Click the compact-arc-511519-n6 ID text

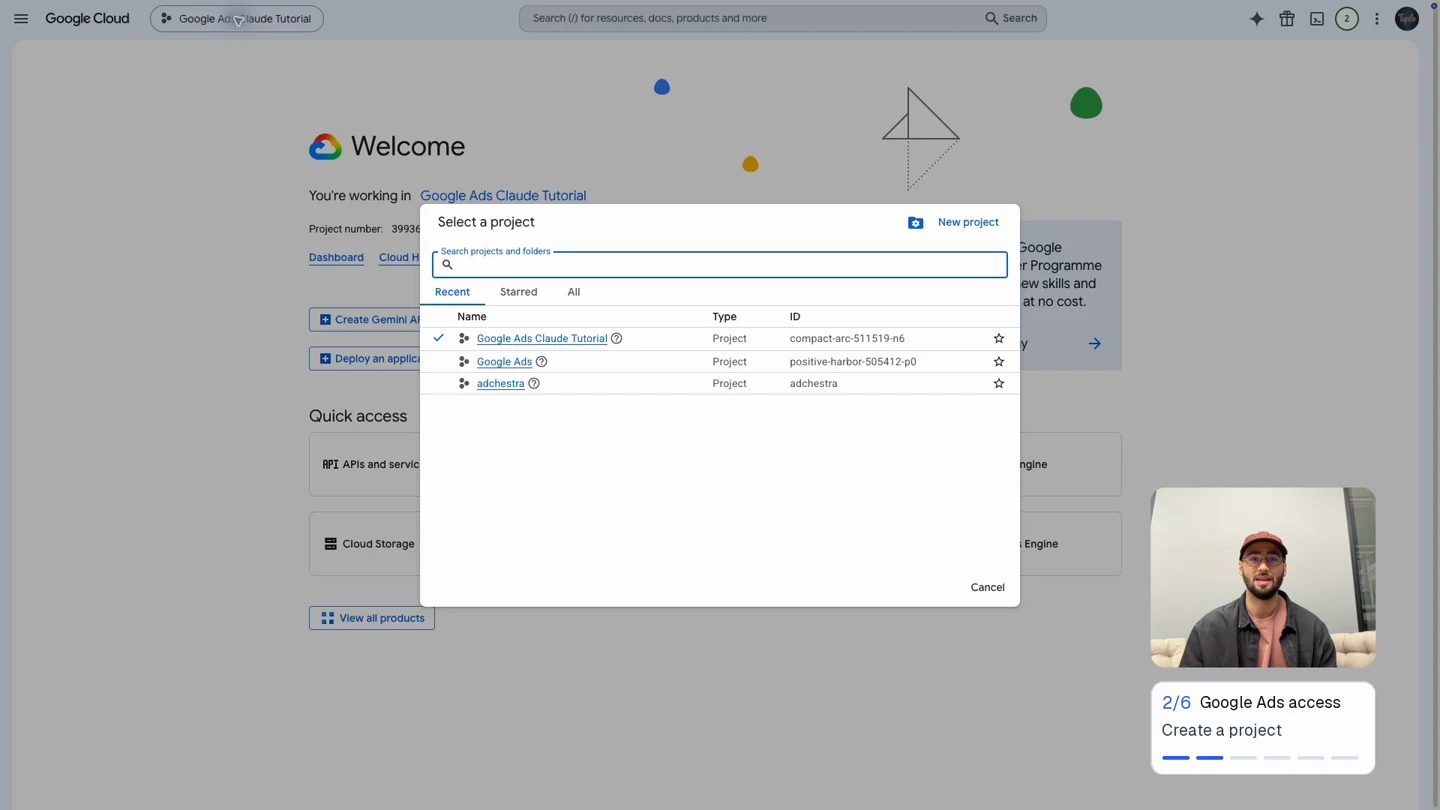[x=847, y=338]
